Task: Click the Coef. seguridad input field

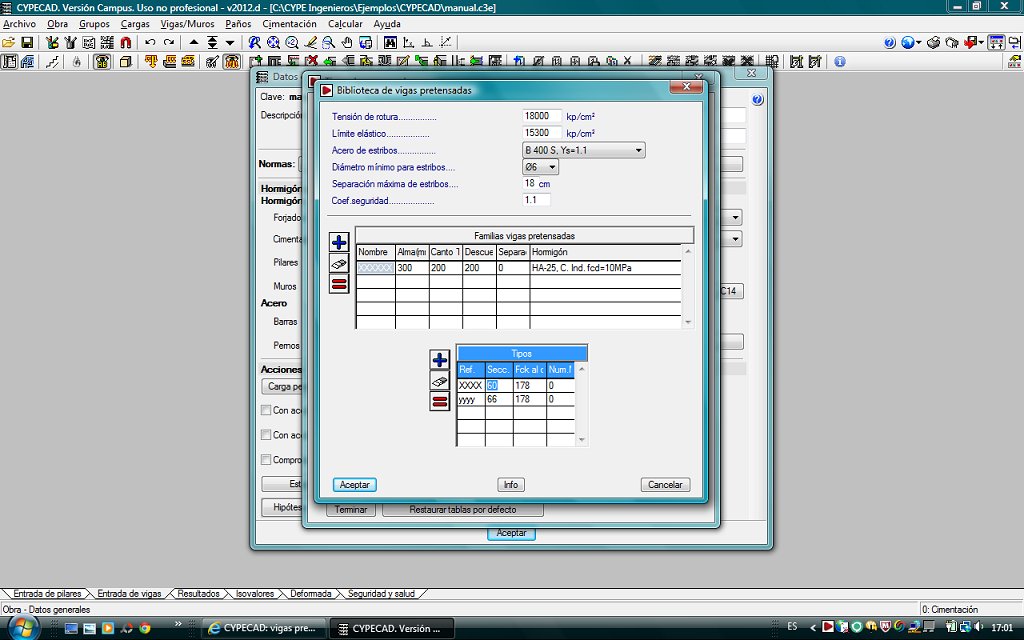Action: (x=536, y=200)
